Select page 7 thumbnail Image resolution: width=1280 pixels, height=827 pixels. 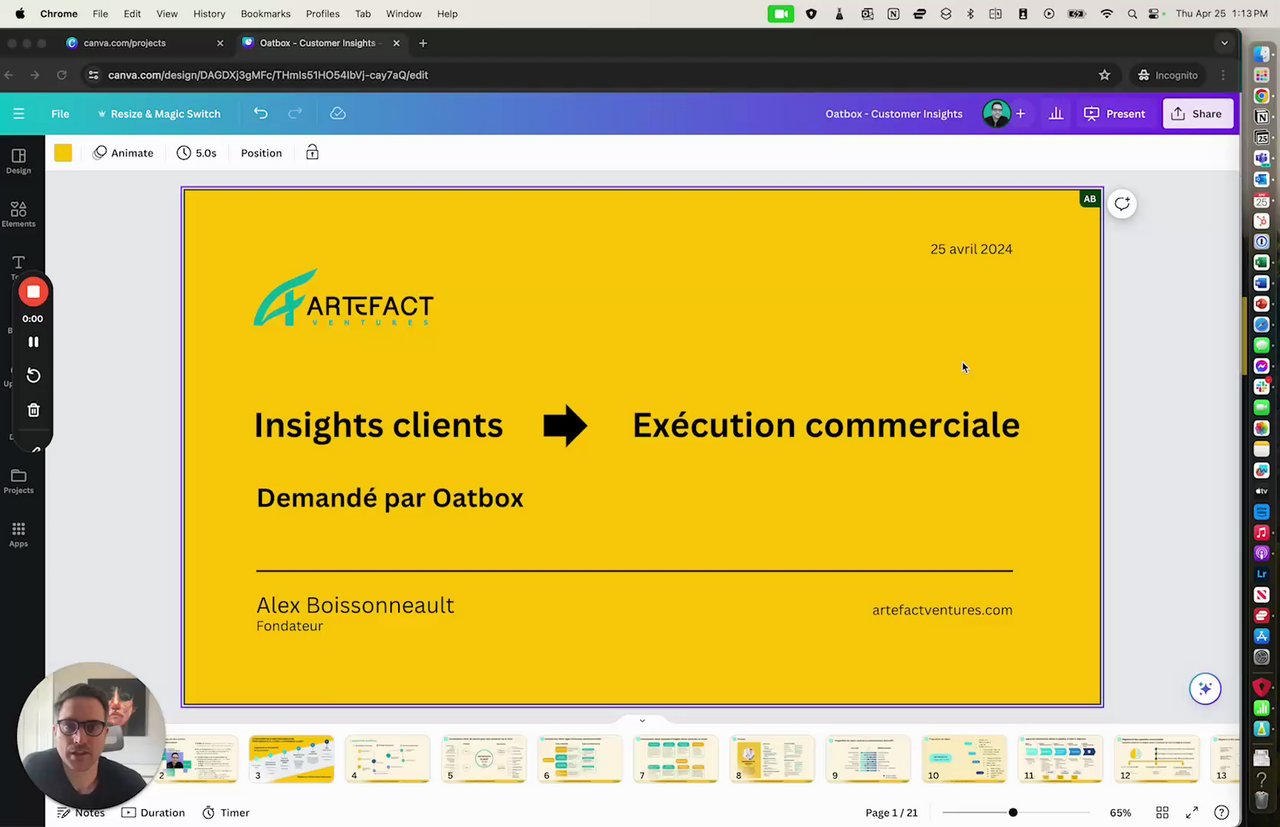676,759
